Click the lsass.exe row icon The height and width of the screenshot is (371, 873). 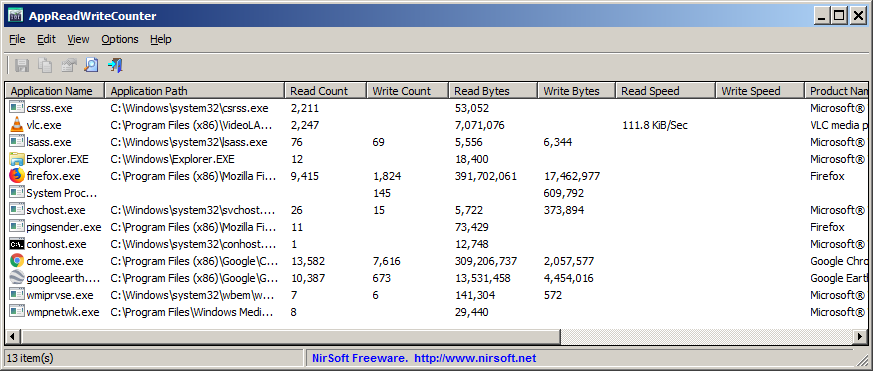click(x=17, y=142)
